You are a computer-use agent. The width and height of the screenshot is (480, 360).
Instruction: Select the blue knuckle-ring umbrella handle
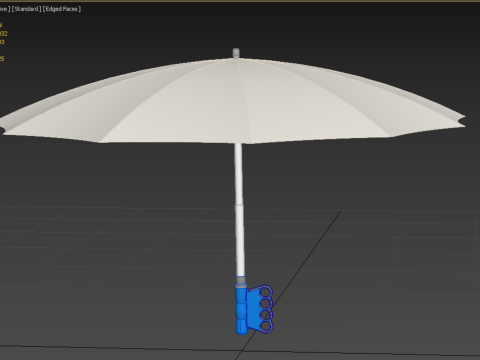point(254,308)
